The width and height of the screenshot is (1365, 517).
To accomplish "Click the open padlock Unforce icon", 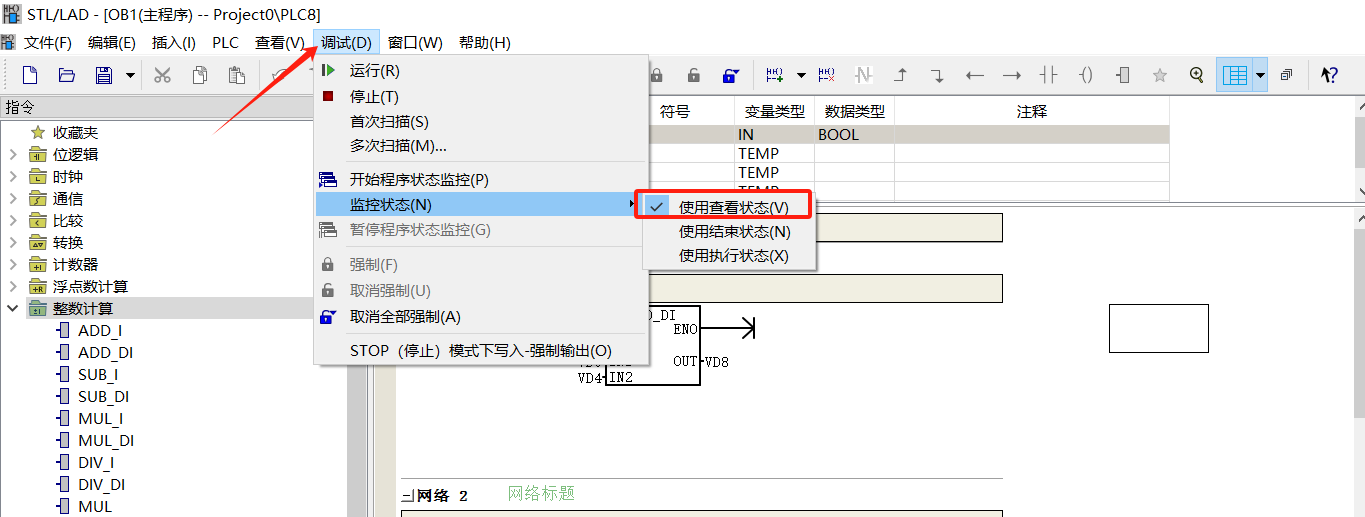I will 693,75.
